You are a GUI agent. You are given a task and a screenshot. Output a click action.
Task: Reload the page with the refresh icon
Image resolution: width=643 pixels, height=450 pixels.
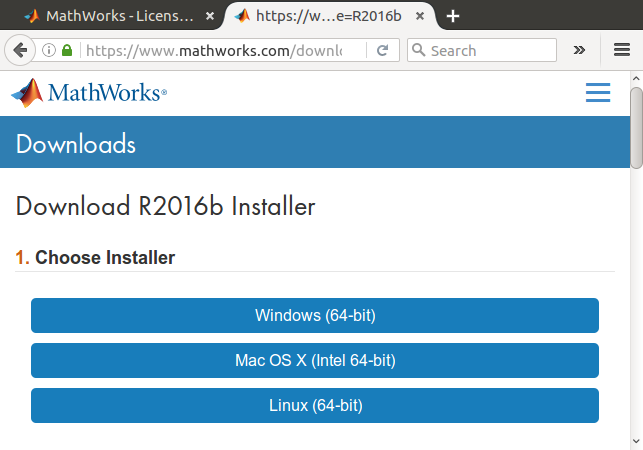383,50
